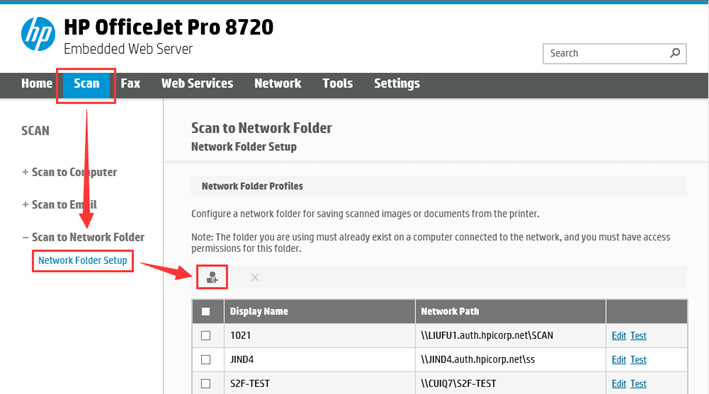Click Edit for the S2F-TEST profile

619,384
